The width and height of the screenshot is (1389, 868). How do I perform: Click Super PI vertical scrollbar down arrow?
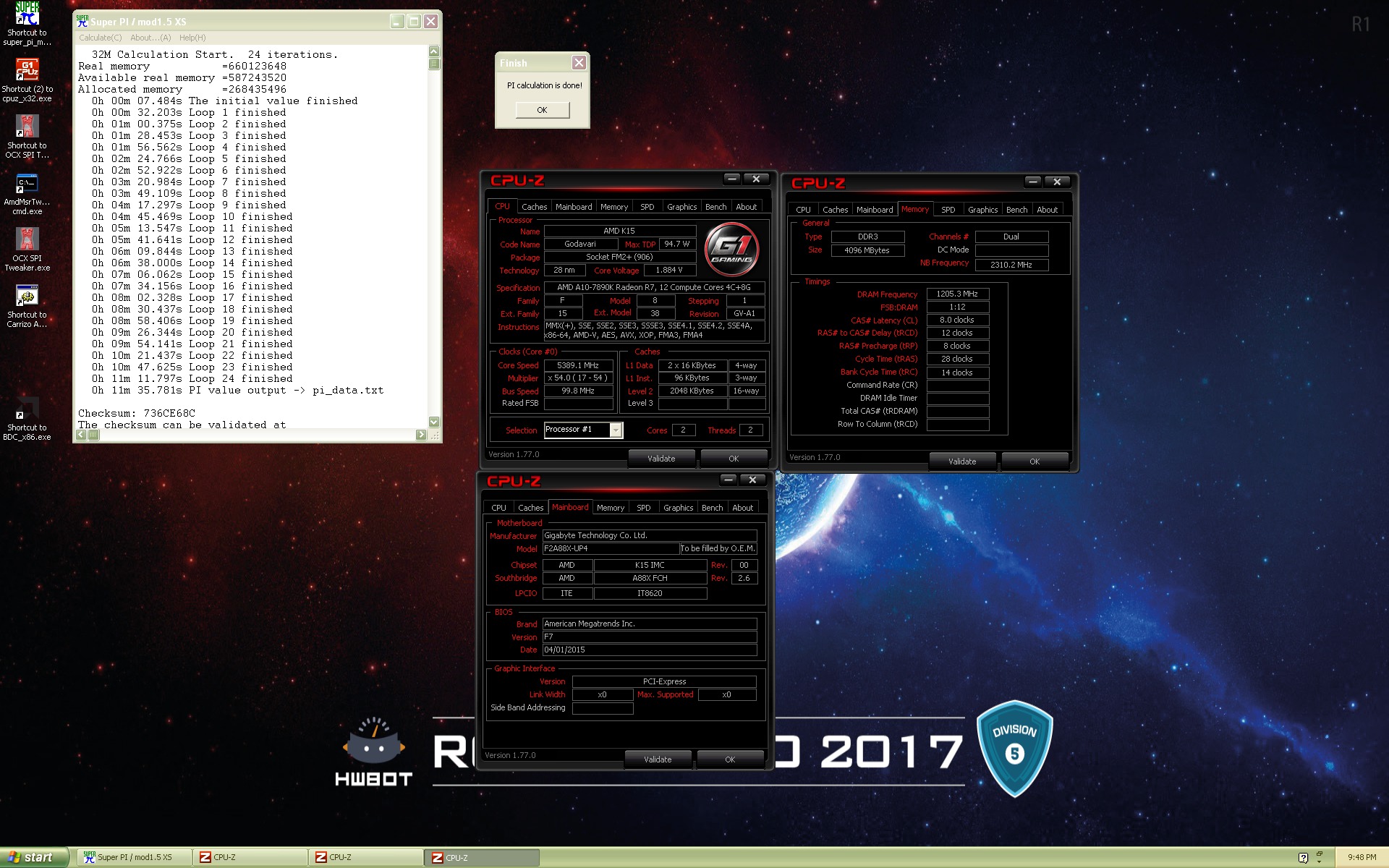[434, 422]
